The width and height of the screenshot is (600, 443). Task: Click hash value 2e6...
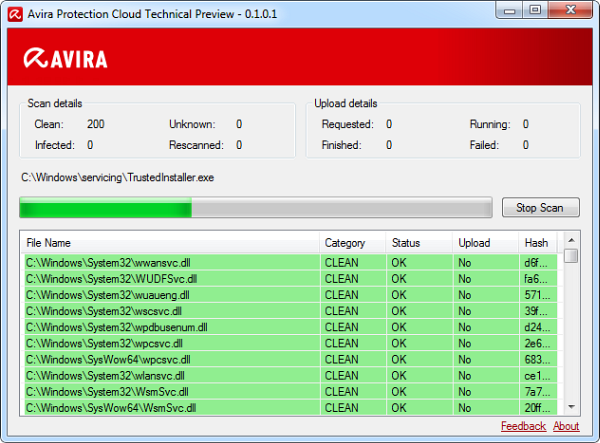click(x=537, y=343)
